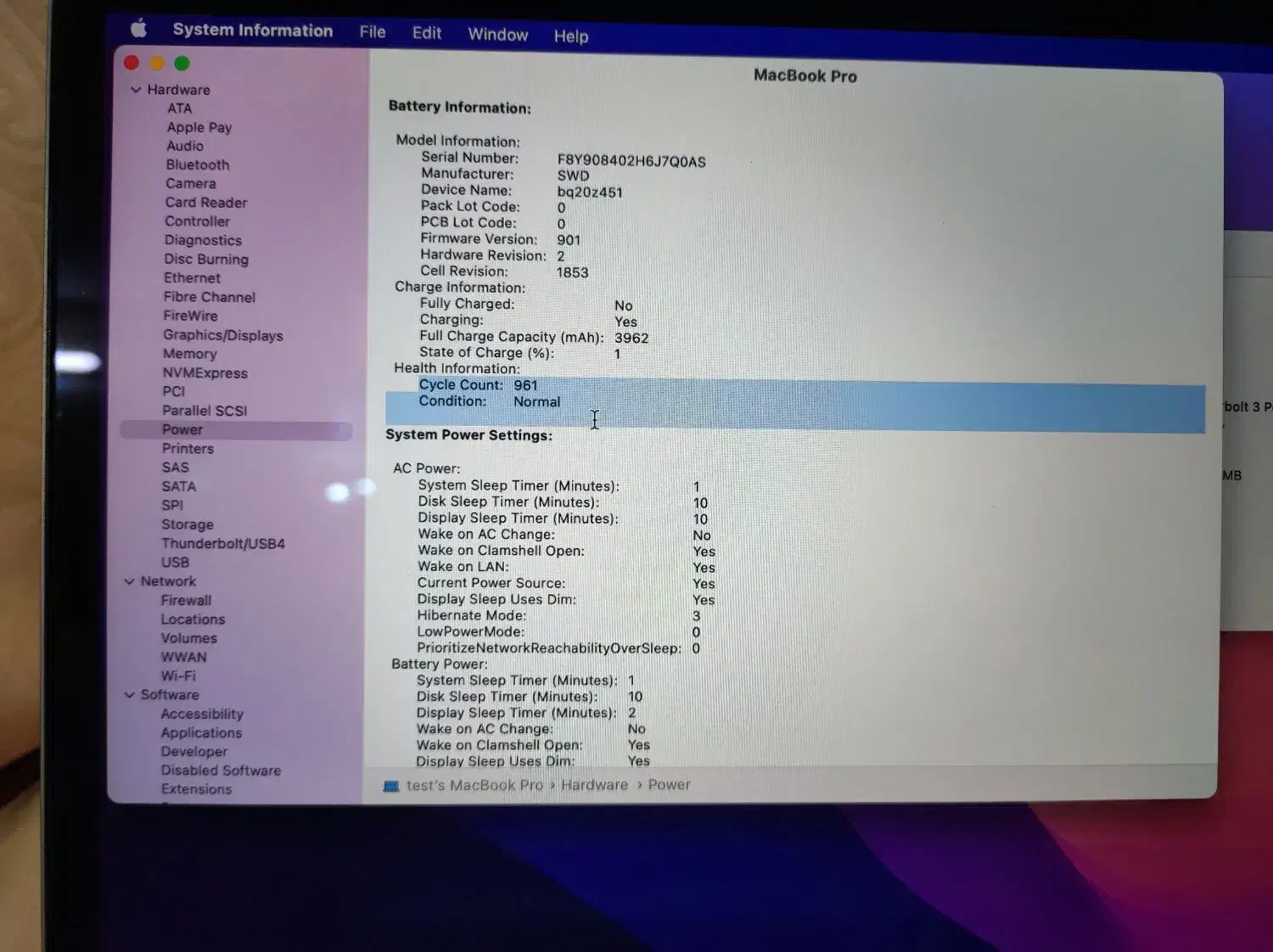Screen dimensions: 1273x952
Task: Open the Window menu
Action: point(498,35)
